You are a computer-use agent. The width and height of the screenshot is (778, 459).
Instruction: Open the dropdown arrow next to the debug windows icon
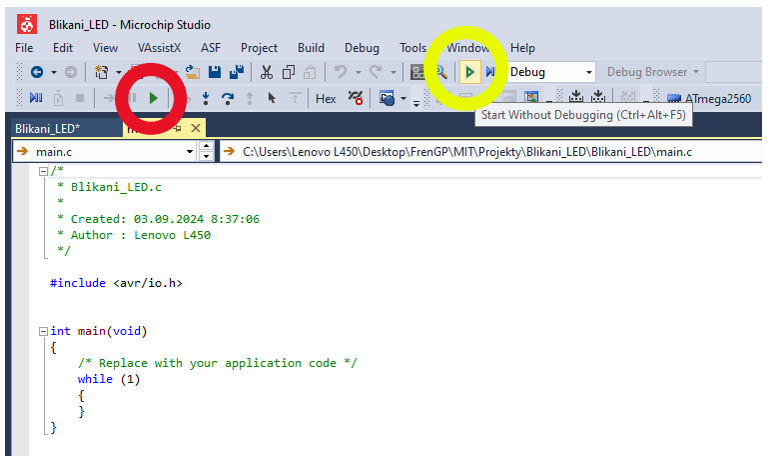(403, 98)
